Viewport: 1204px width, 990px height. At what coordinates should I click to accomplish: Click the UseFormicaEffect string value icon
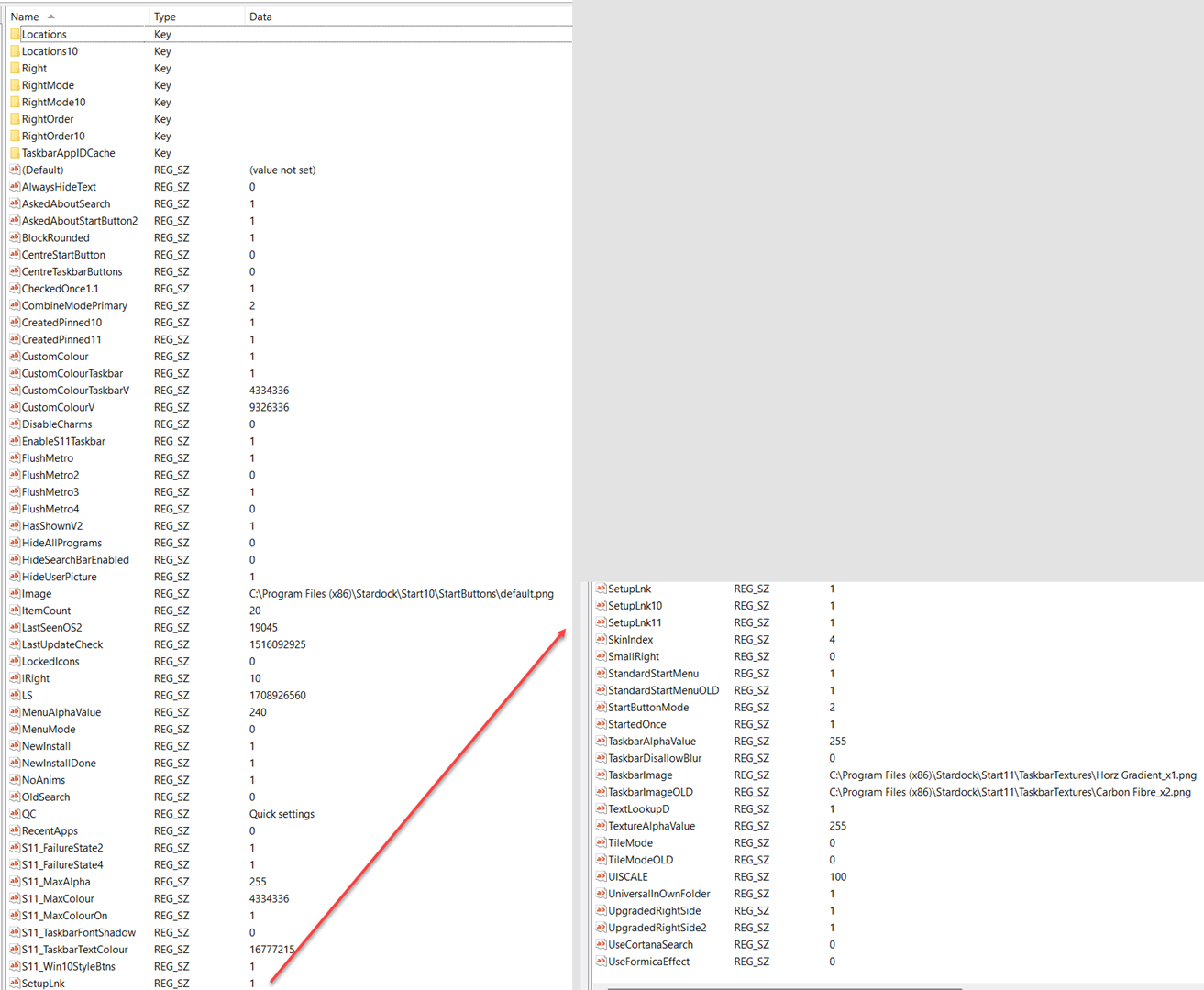click(602, 962)
